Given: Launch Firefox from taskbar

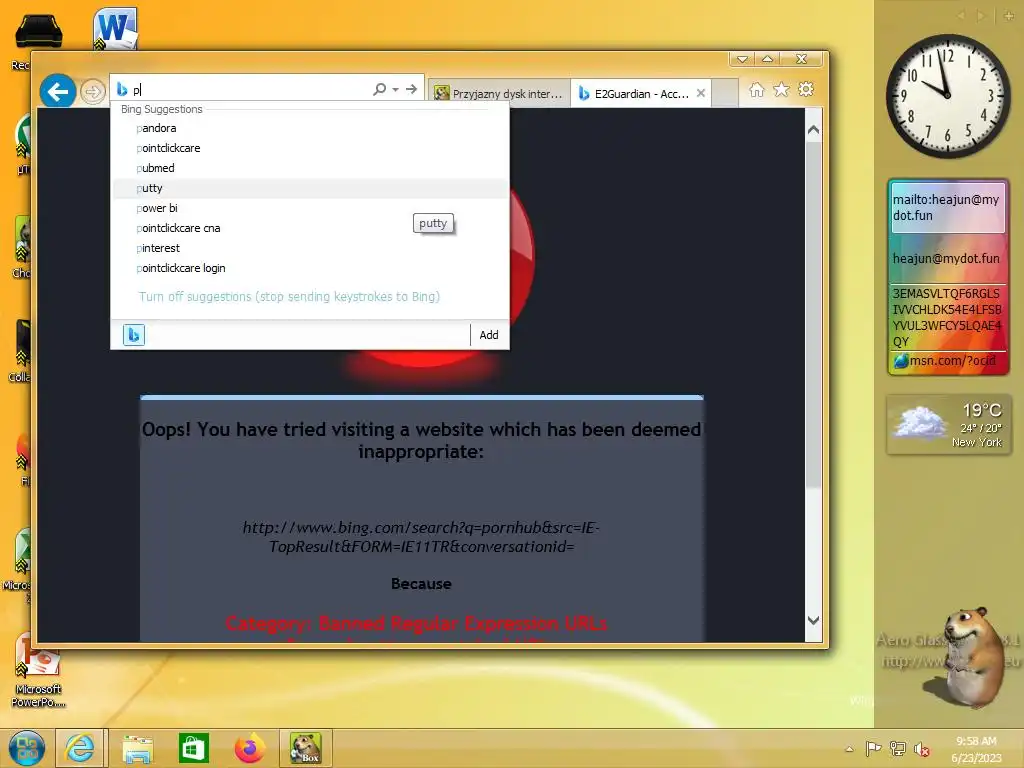Looking at the screenshot, I should click(x=249, y=748).
